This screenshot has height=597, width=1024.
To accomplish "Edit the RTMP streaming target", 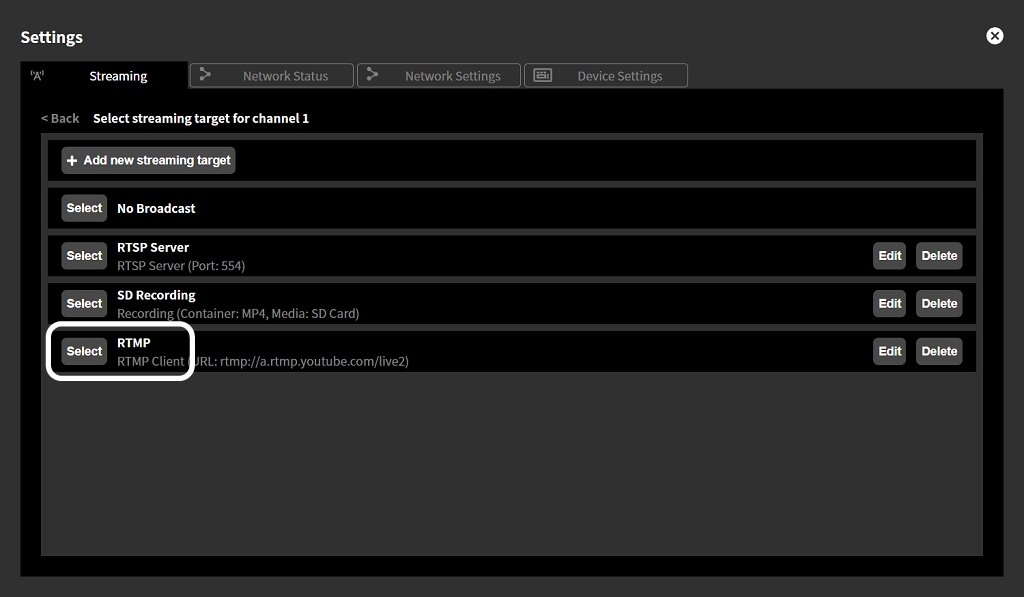I will click(888, 351).
